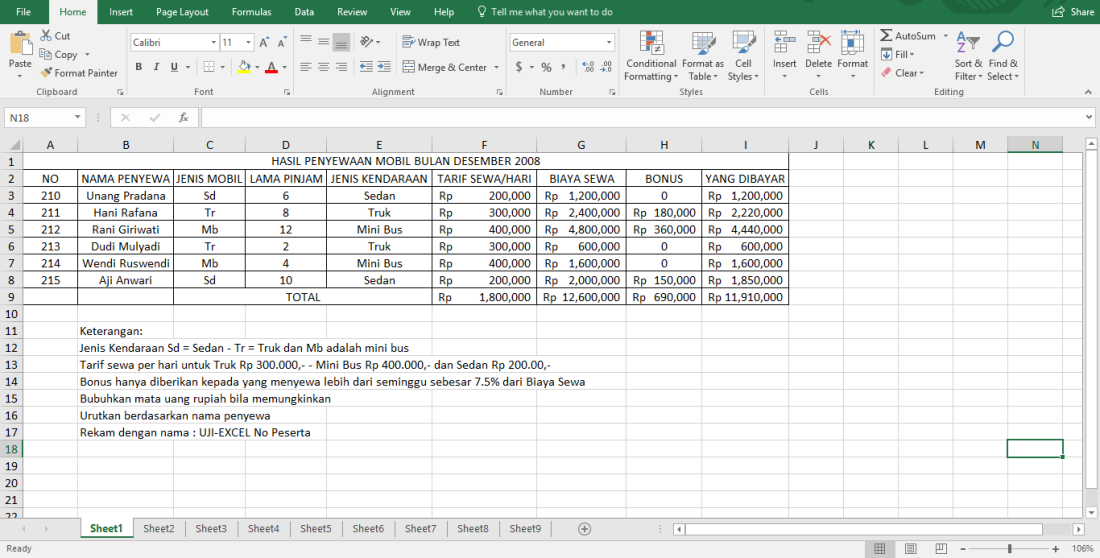
Task: Switch to the Data tab
Action: click(x=304, y=12)
